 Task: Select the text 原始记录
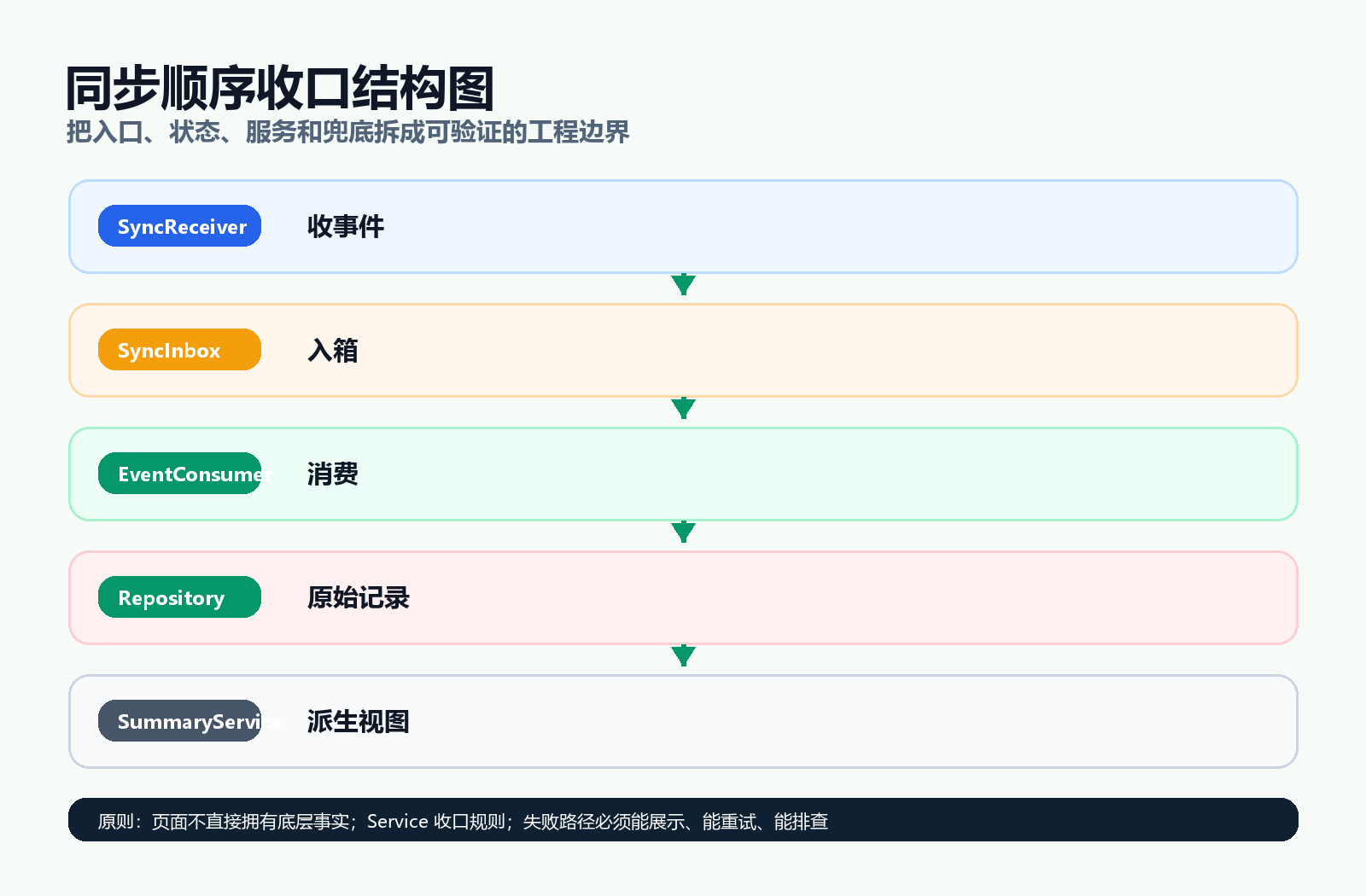coord(359,598)
